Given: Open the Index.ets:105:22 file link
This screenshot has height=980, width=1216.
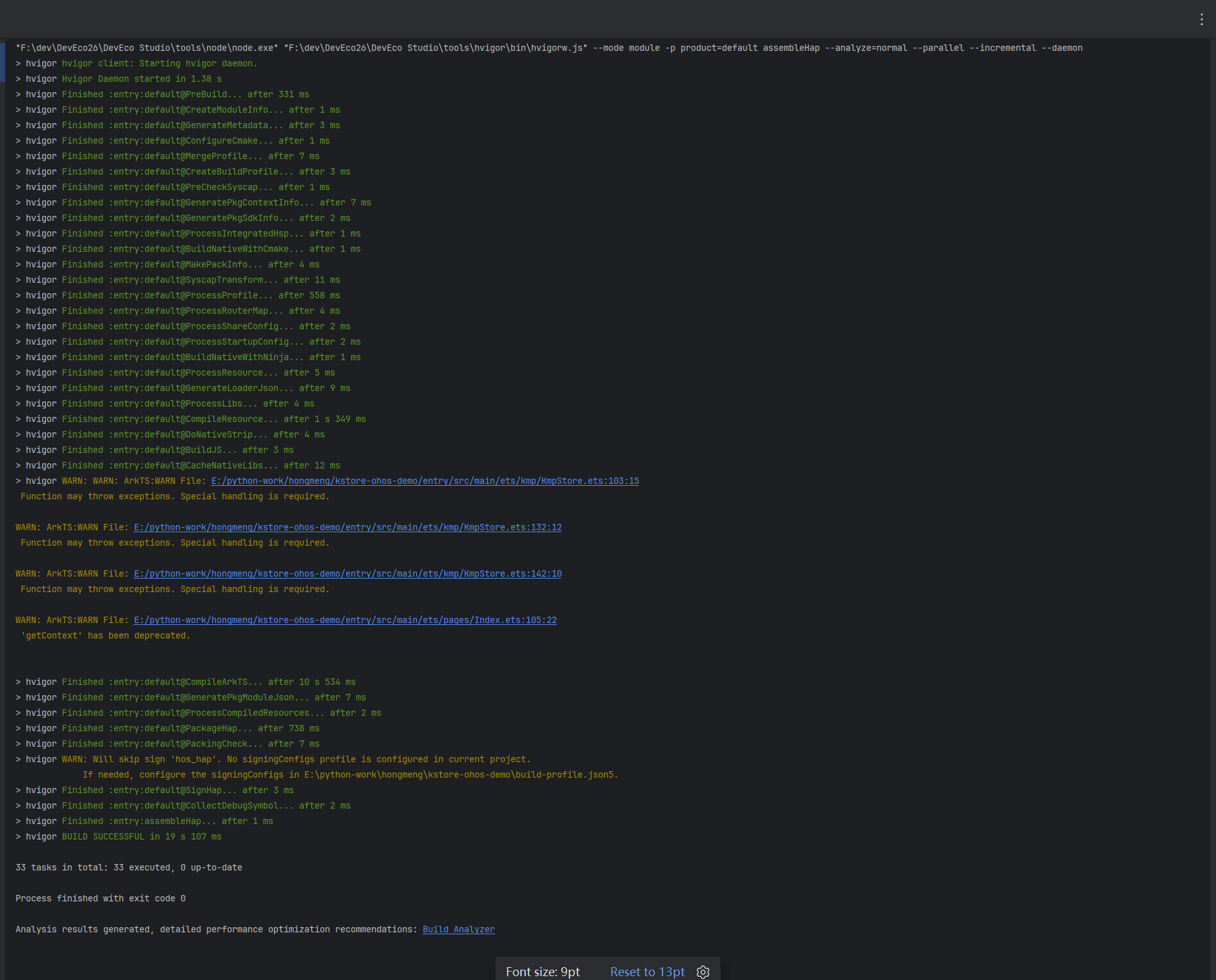Looking at the screenshot, I should click(345, 620).
